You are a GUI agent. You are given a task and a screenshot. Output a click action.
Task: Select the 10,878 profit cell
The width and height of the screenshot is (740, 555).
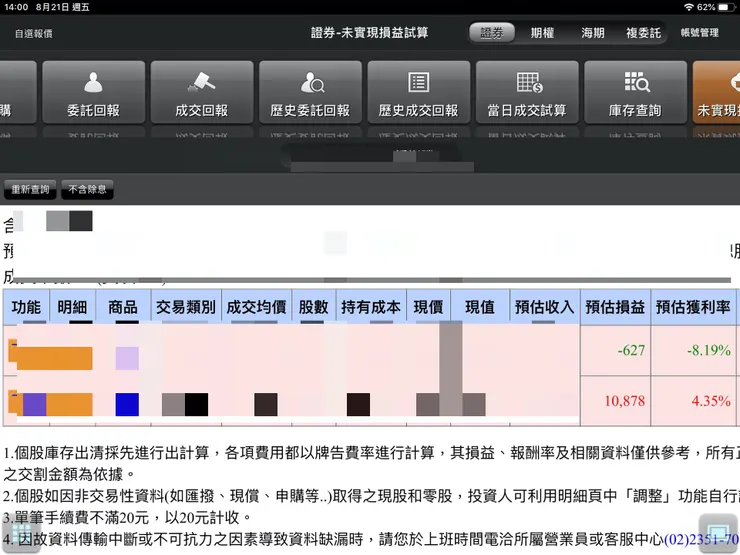coord(615,401)
